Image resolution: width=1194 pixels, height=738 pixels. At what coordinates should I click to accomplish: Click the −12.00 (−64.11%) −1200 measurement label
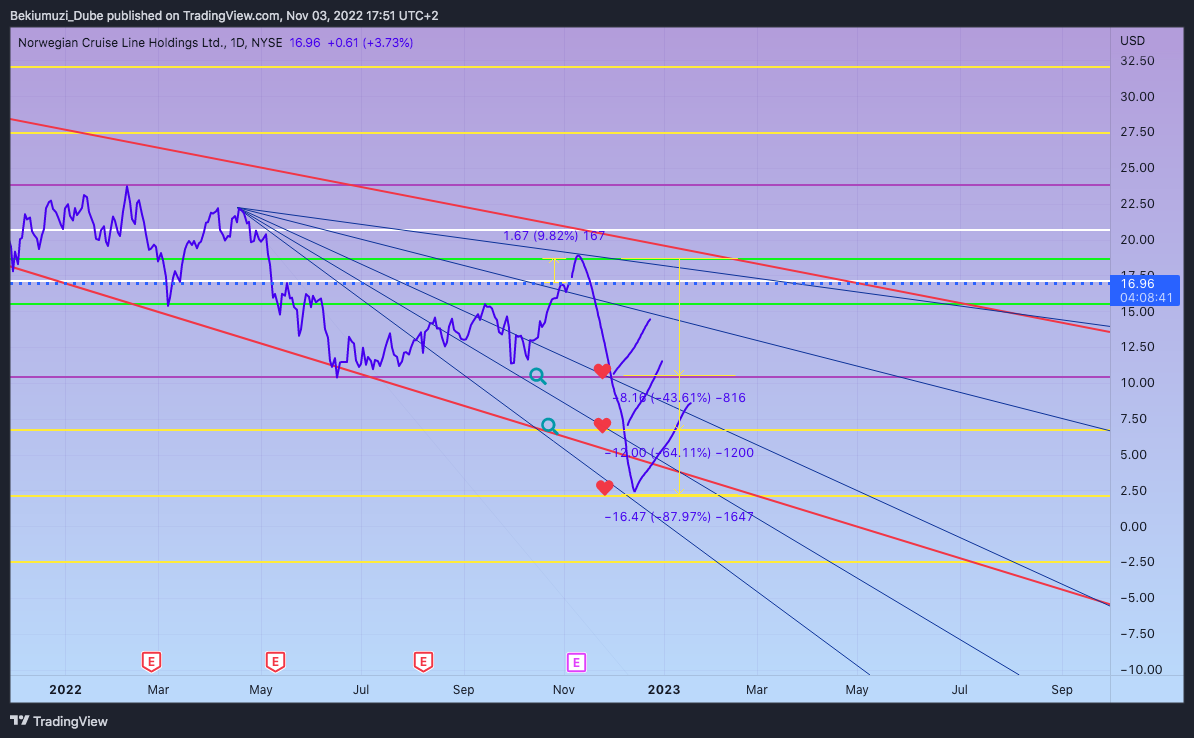pyautogui.click(x=679, y=452)
